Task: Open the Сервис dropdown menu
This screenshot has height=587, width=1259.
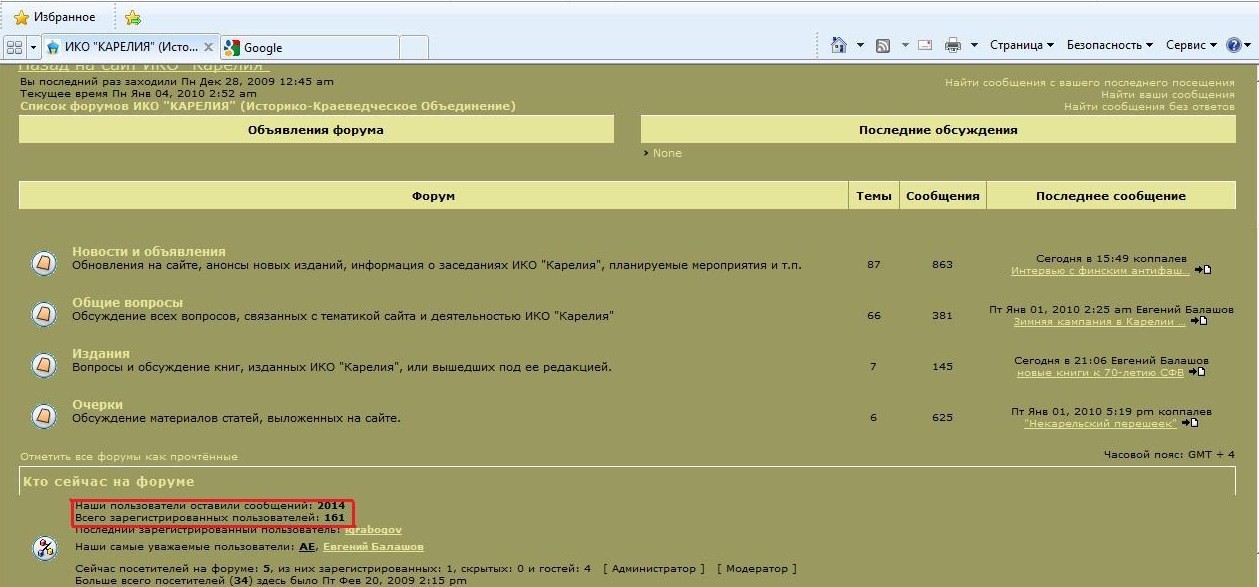Action: (x=1190, y=45)
